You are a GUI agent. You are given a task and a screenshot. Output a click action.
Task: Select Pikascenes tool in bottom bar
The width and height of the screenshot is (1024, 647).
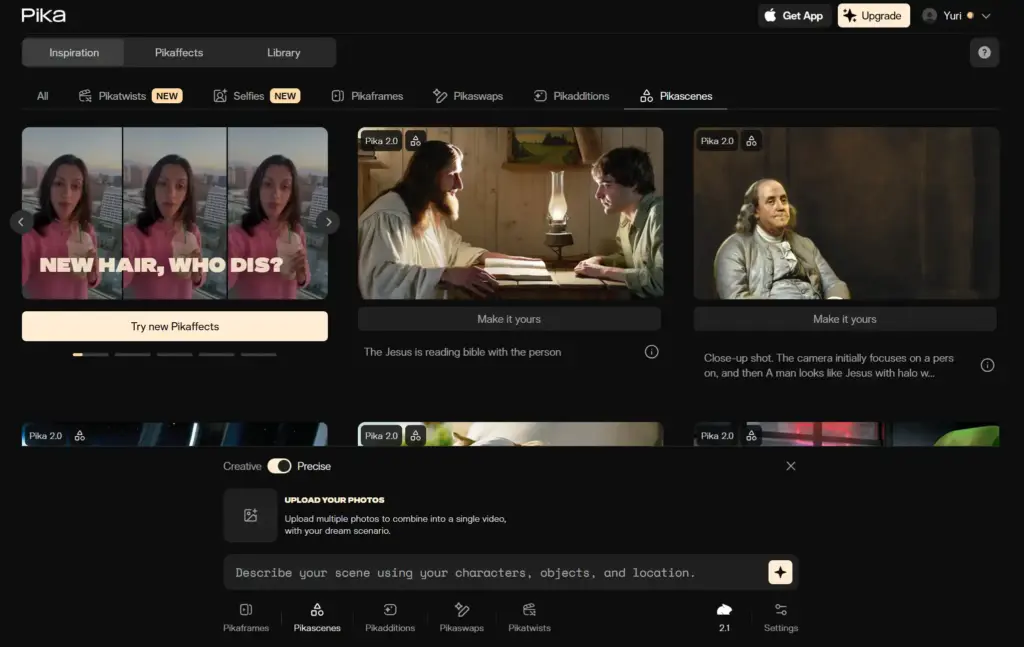[317, 617]
